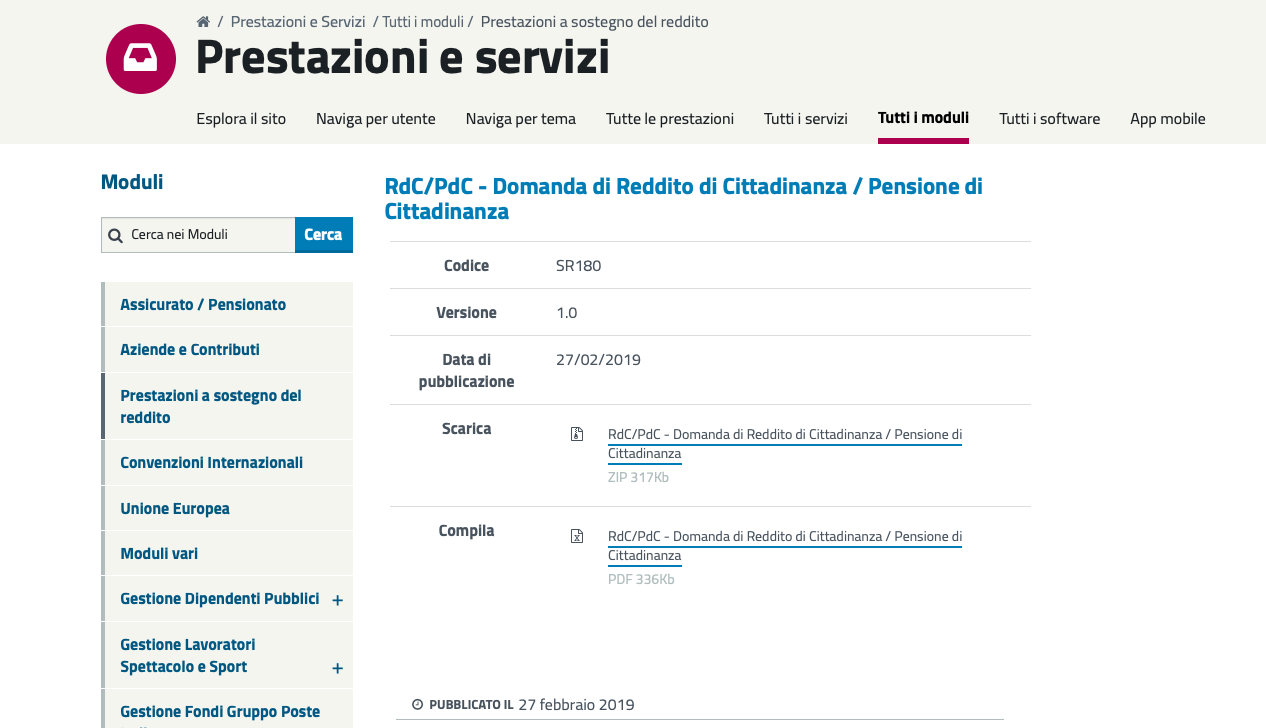Open App mobile section
Image resolution: width=1266 pixels, height=728 pixels.
tap(1168, 118)
